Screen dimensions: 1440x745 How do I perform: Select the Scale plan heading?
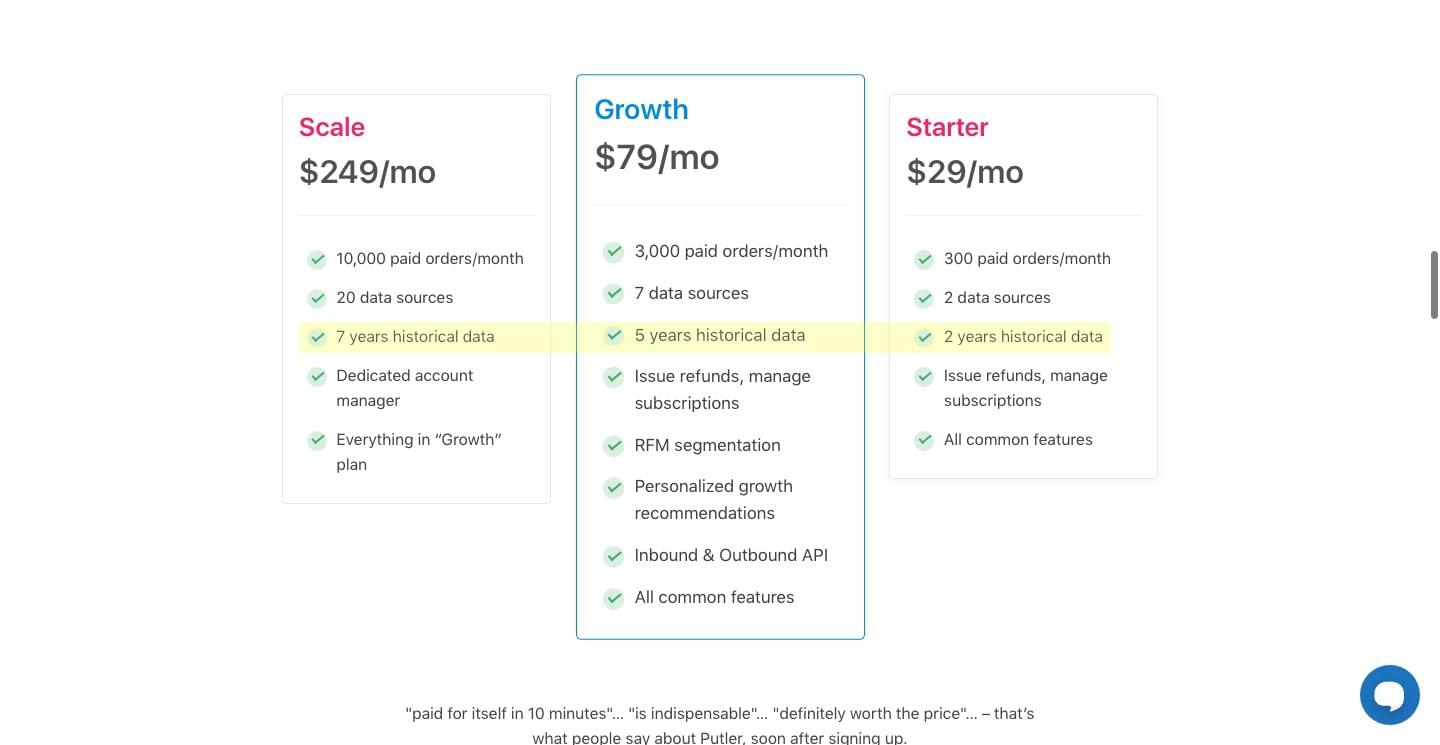click(332, 127)
